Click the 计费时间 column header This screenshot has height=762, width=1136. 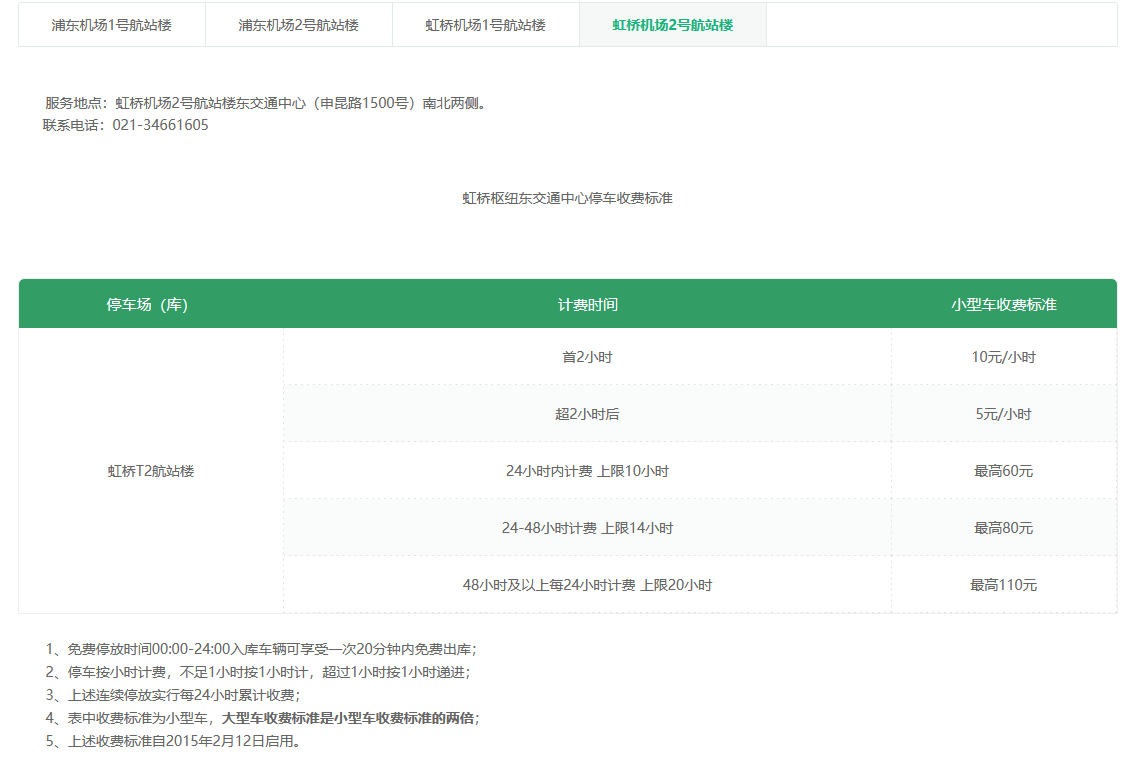pyautogui.click(x=587, y=304)
